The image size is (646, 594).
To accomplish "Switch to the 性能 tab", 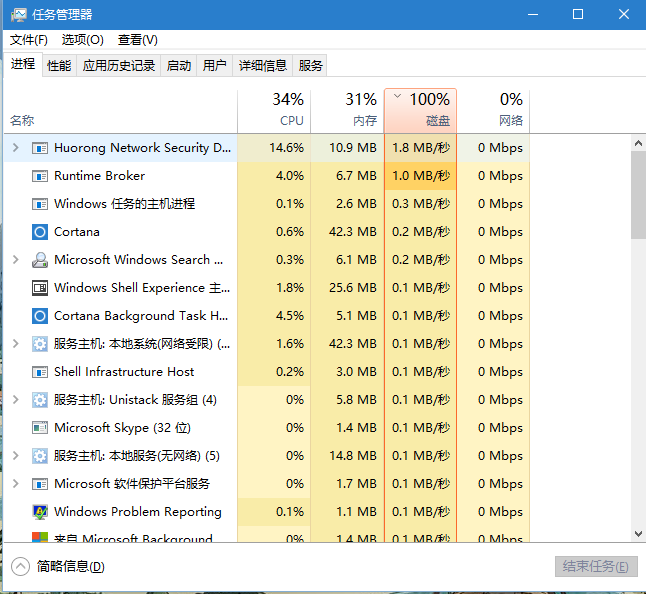I will [59, 66].
